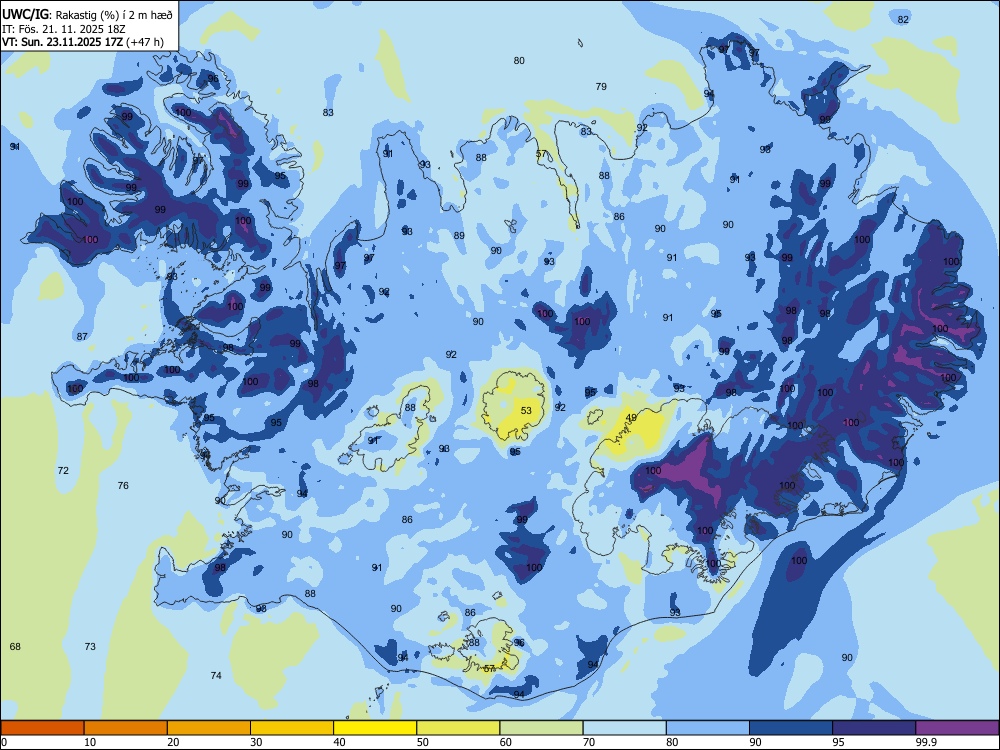Click the '79' value over the northern sea
The width and height of the screenshot is (1000, 750).
[x=601, y=87]
